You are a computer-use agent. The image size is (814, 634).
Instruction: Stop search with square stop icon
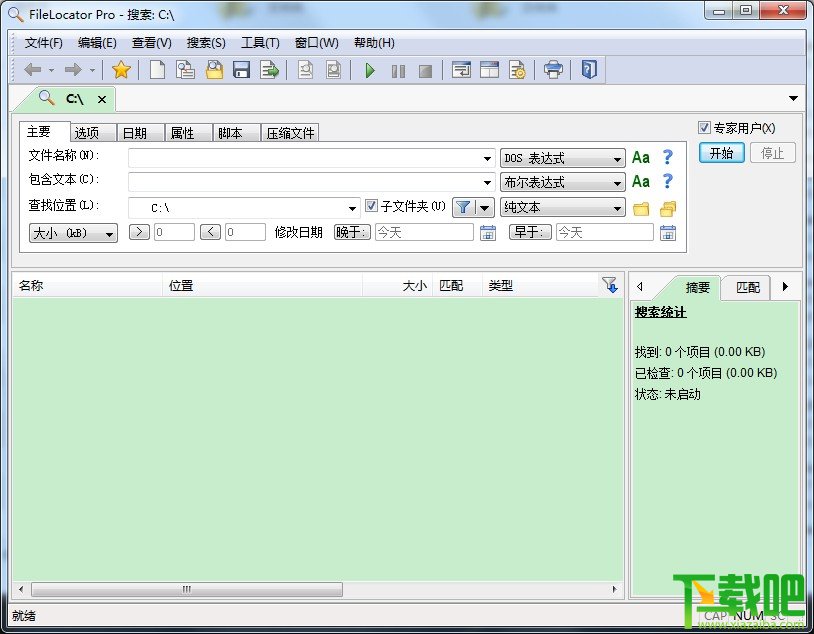pyautogui.click(x=426, y=71)
